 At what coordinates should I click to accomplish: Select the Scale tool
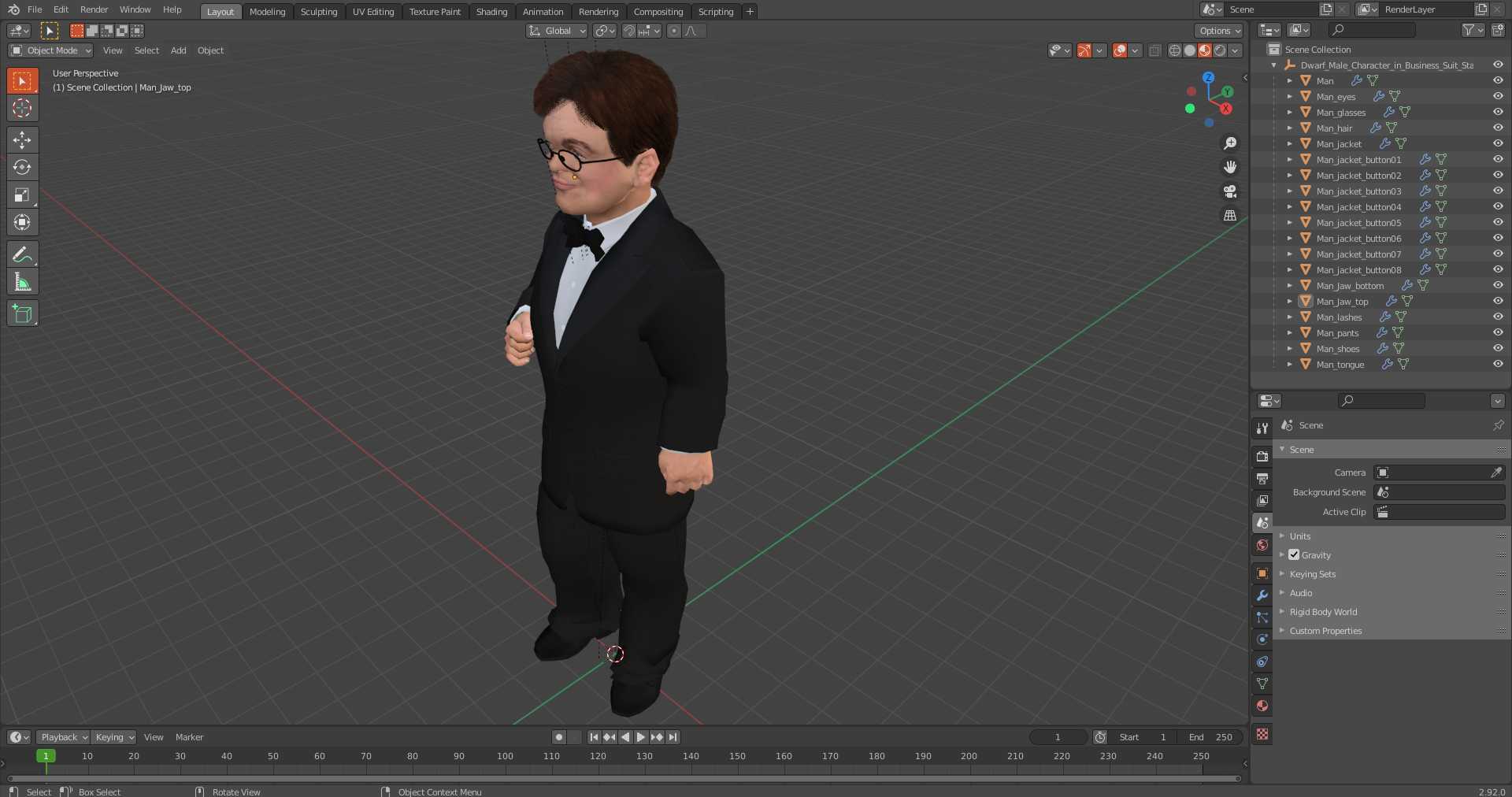coord(22,195)
